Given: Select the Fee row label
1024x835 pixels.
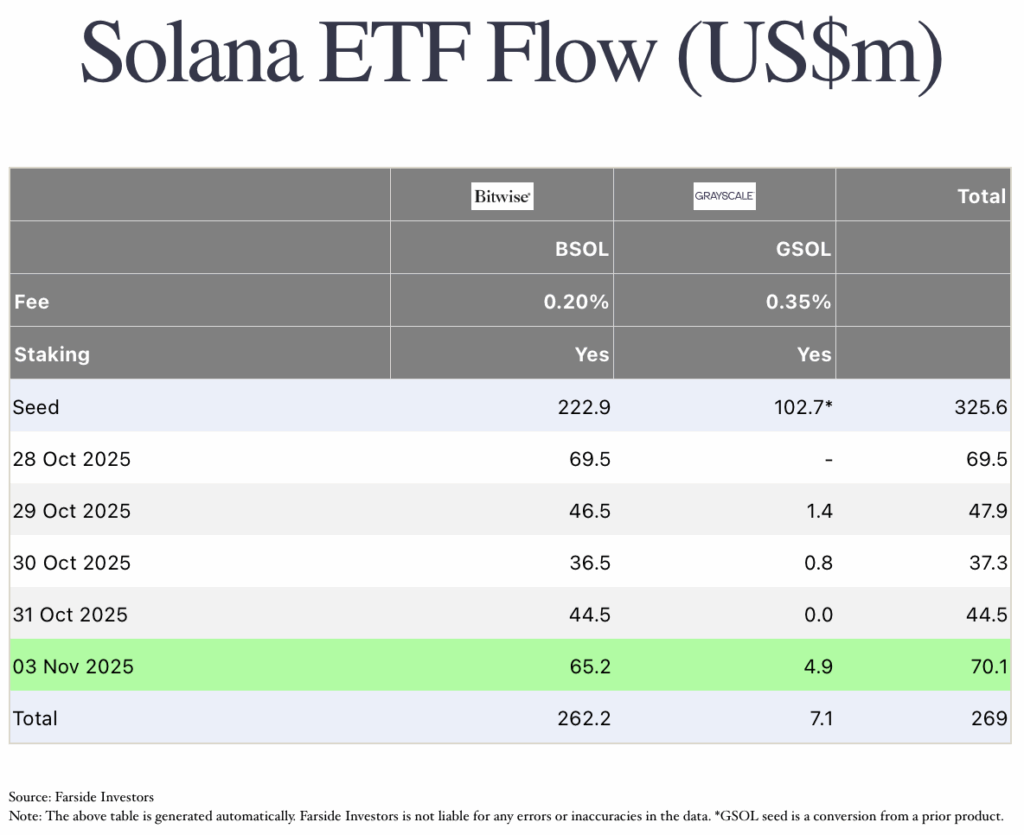Looking at the screenshot, I should (x=31, y=301).
